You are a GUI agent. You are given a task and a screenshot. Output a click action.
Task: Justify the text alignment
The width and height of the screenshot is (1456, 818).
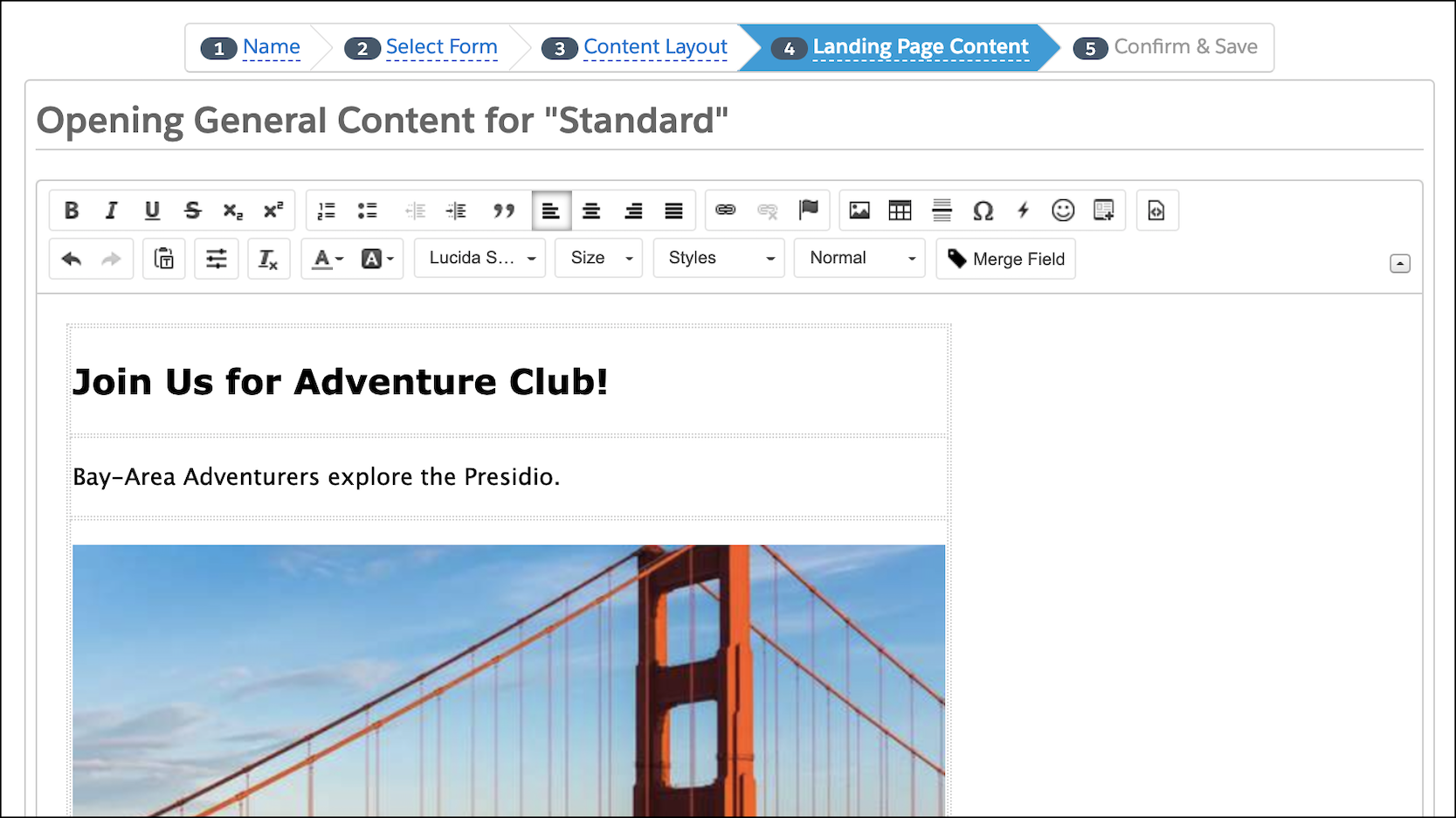pyautogui.click(x=673, y=211)
